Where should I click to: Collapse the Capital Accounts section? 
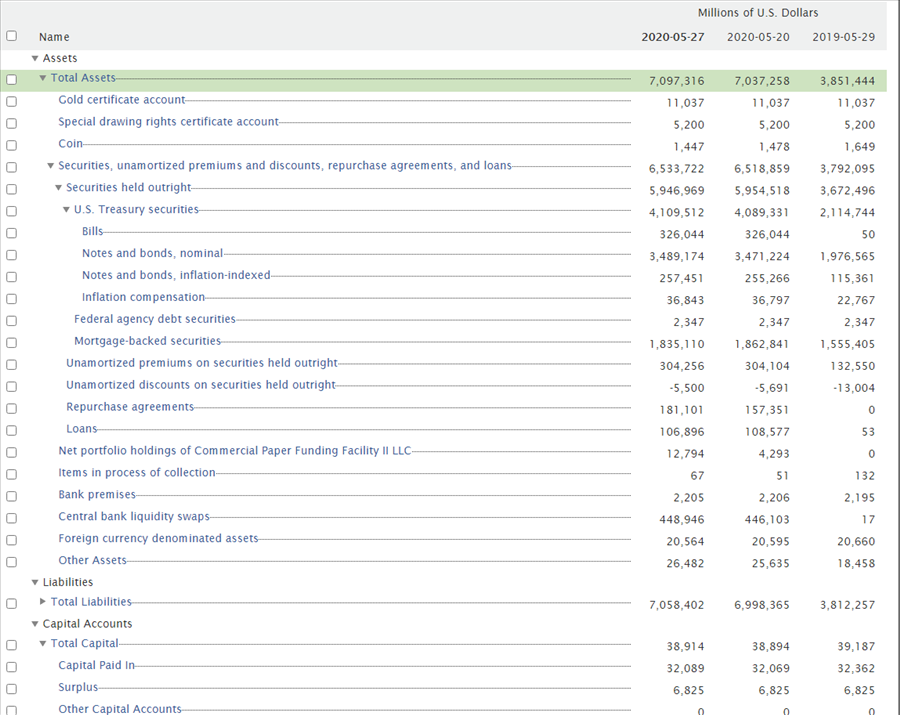pyautogui.click(x=35, y=624)
